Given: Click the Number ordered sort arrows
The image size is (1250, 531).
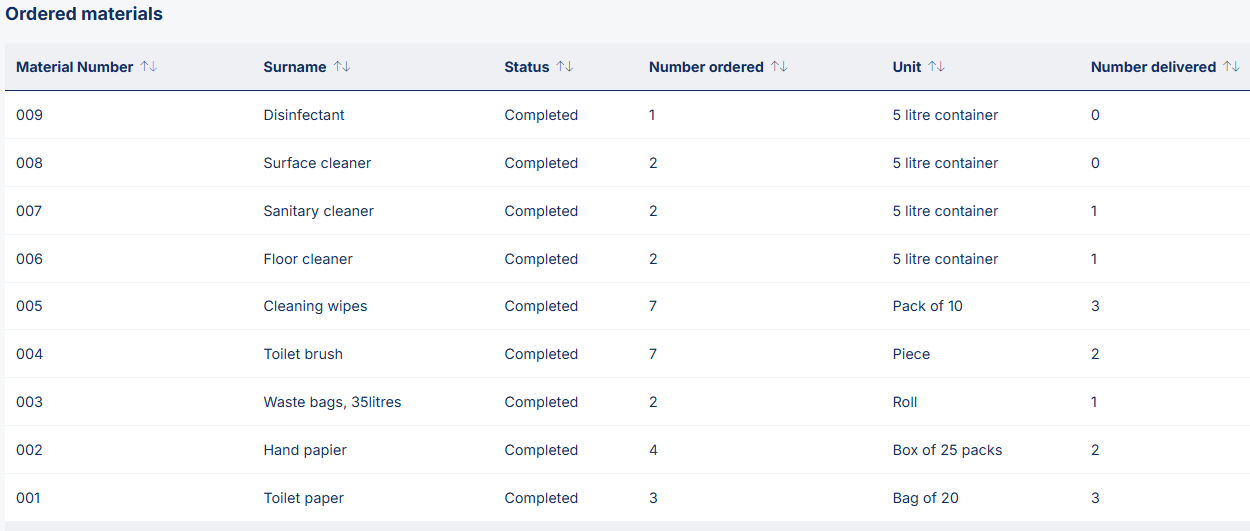Looking at the screenshot, I should pos(779,67).
